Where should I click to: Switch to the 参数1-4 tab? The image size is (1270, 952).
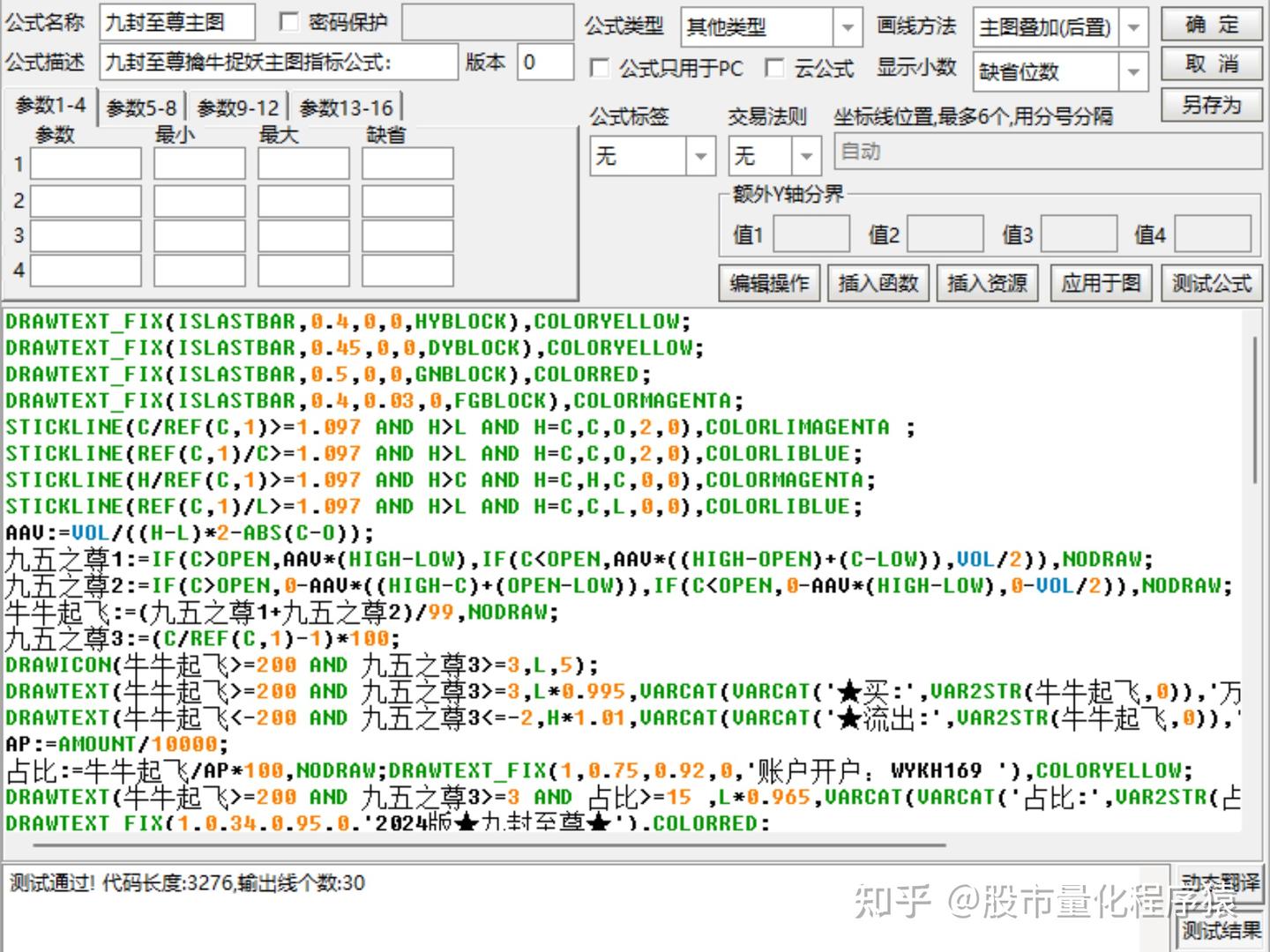pos(50,106)
